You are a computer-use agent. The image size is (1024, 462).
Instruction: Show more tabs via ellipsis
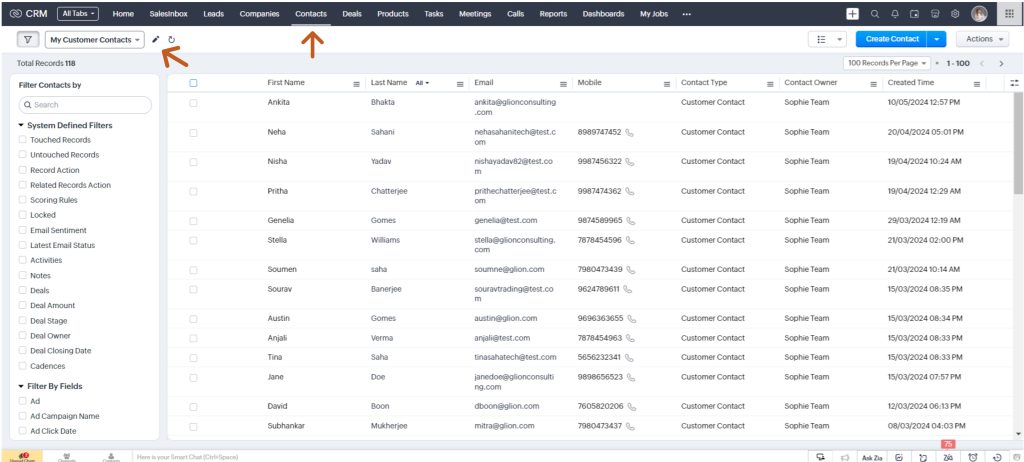tap(686, 14)
